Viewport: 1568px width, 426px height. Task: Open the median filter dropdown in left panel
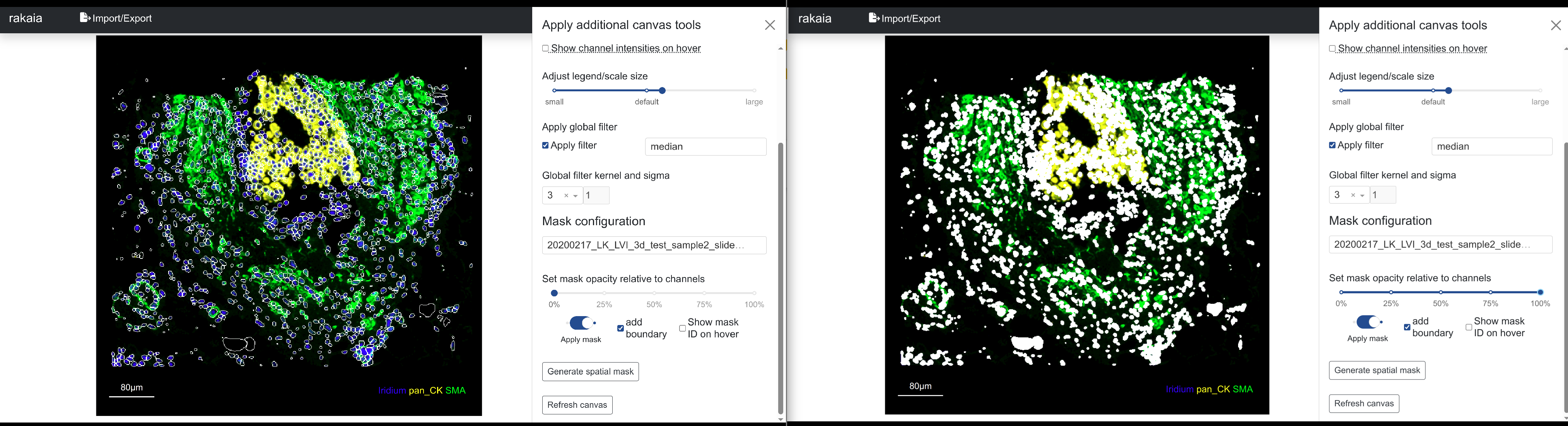click(705, 147)
